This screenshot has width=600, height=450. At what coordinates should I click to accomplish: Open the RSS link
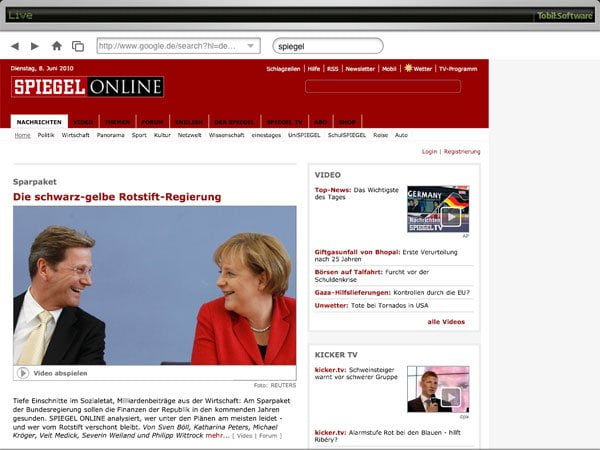[x=333, y=69]
